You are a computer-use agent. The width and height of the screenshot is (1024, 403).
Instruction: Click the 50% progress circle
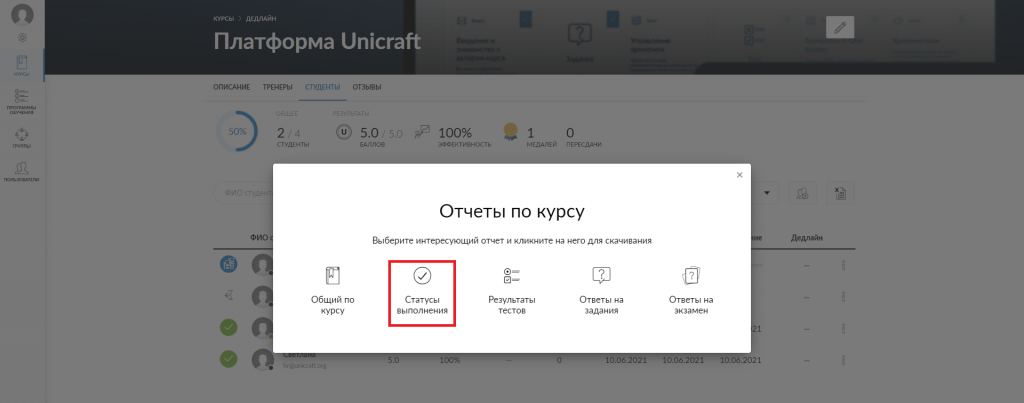pyautogui.click(x=237, y=131)
